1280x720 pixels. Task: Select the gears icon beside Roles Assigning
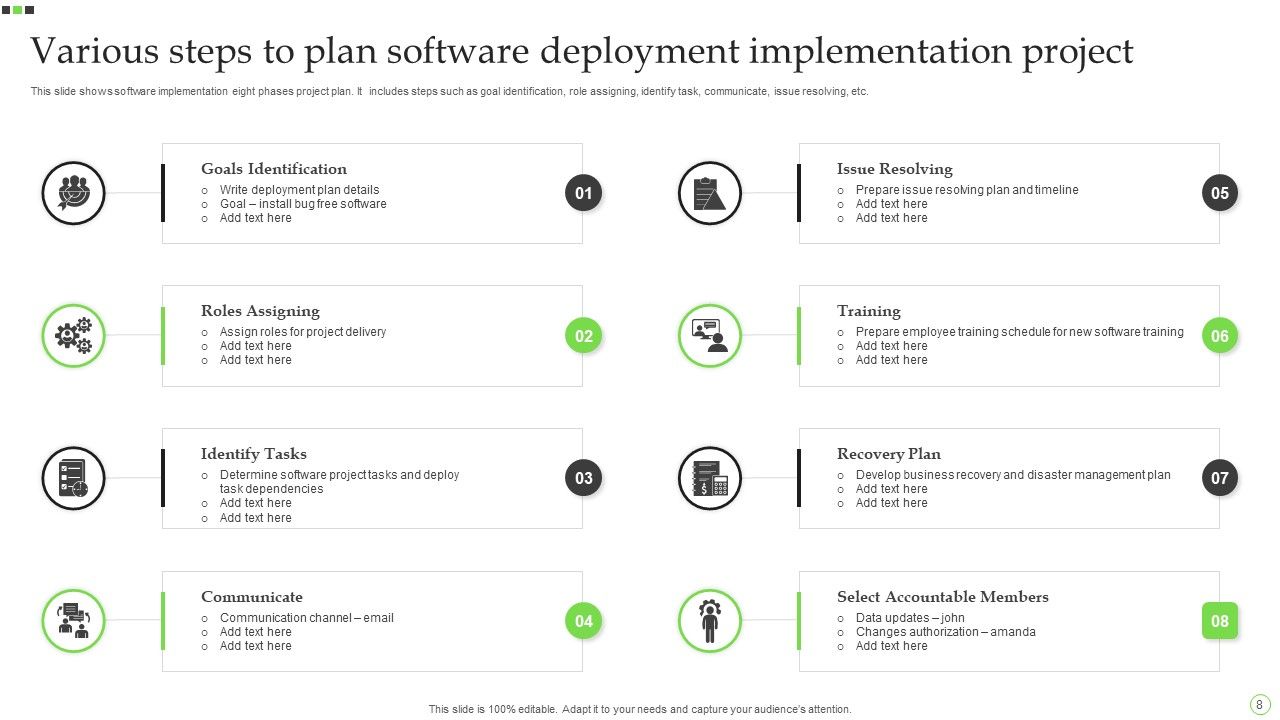point(73,336)
